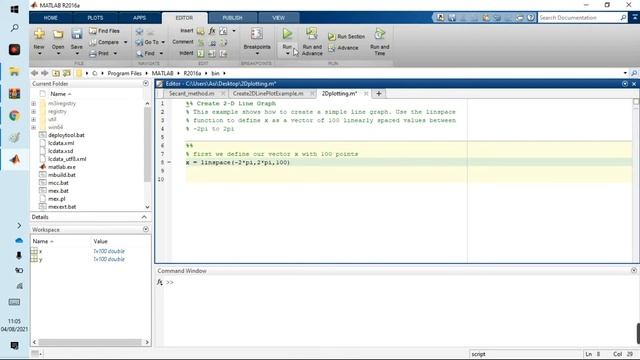
Task: Switch to Secant_method.m editor tab
Action: 192,93
